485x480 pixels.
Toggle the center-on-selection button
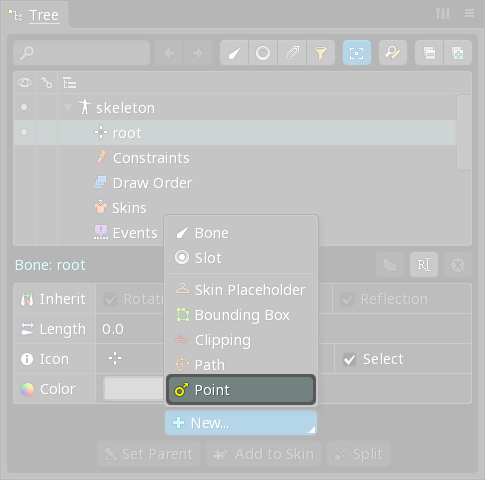pos(357,53)
